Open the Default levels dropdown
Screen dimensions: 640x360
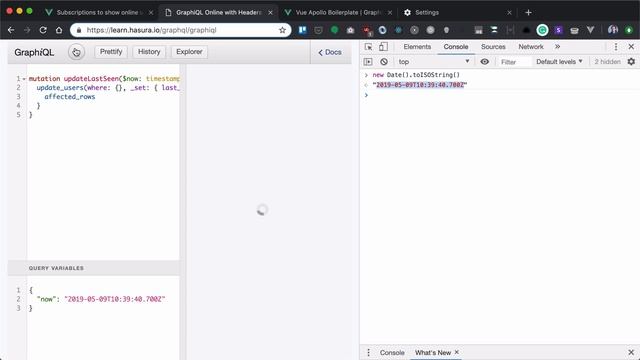(559, 62)
